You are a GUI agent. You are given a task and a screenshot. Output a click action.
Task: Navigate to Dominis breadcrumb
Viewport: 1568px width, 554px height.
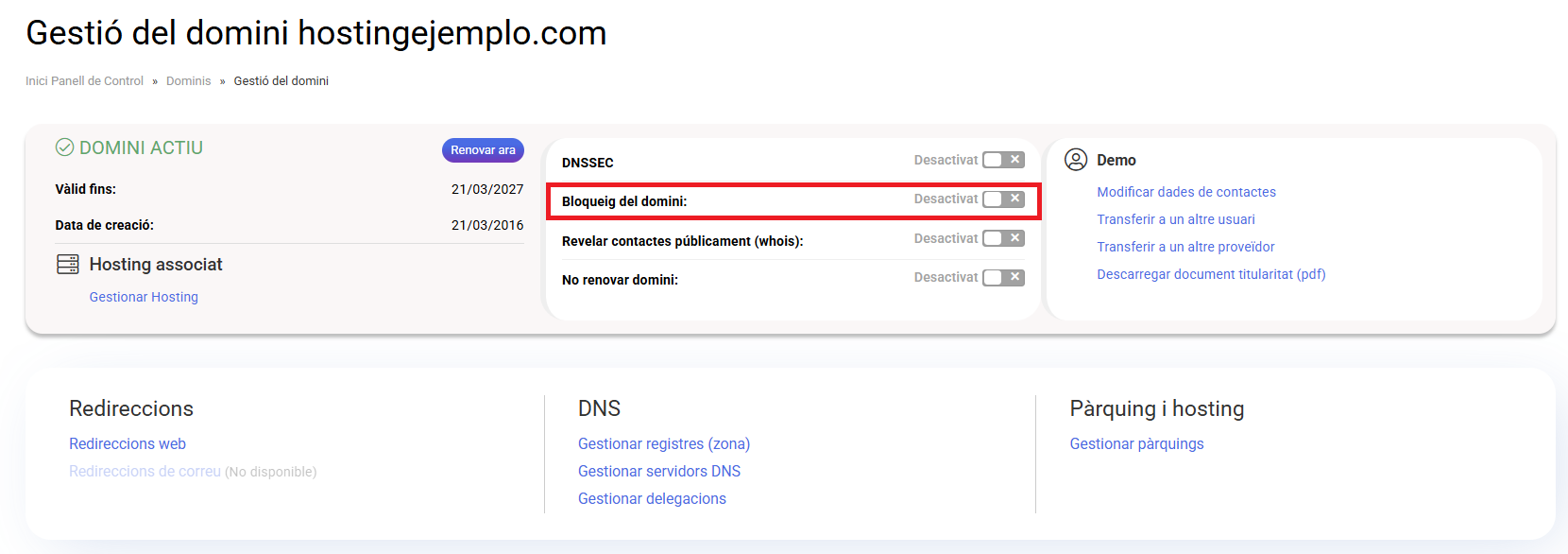point(188,81)
